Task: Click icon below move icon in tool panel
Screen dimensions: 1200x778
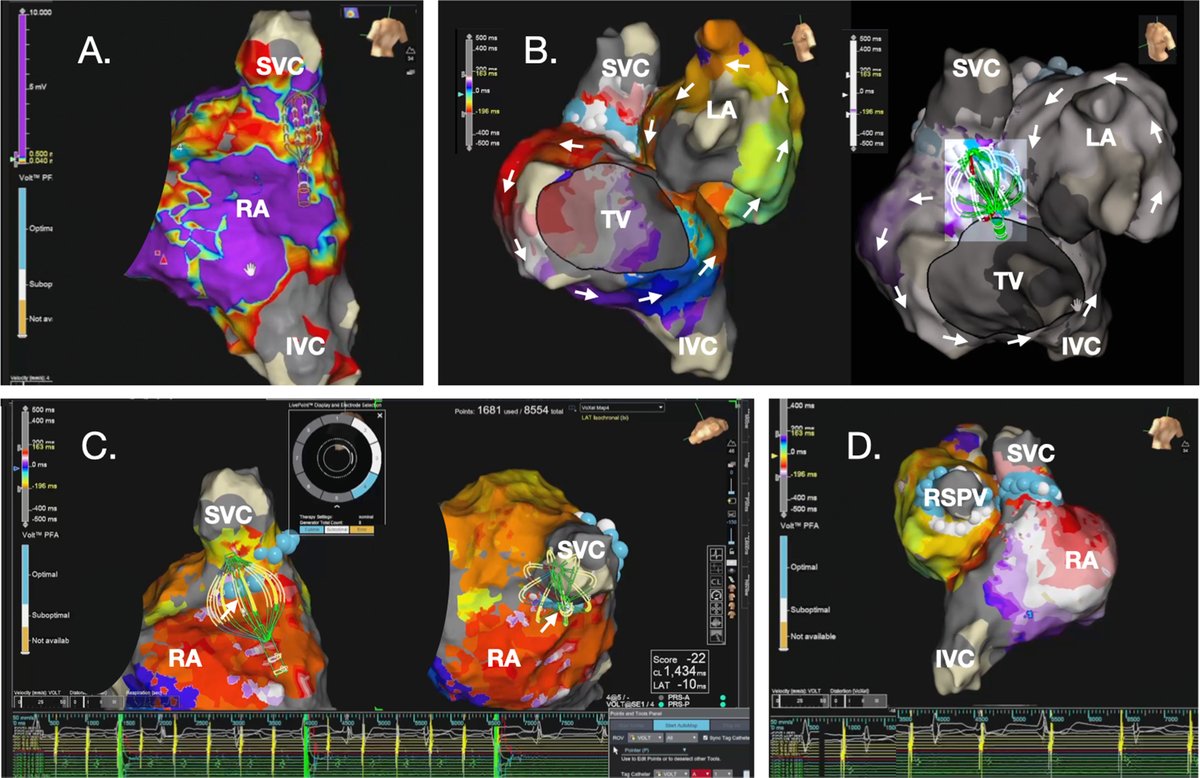Action: click(x=716, y=621)
